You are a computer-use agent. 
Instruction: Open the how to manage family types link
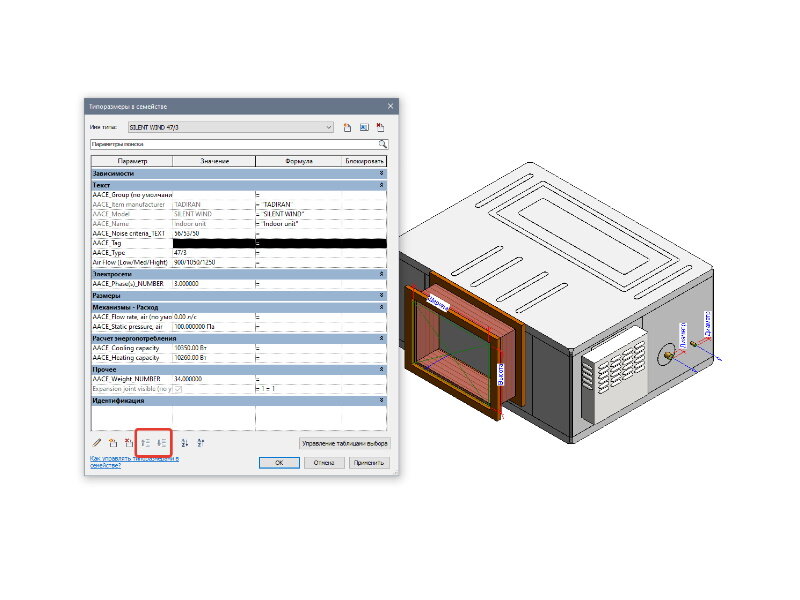tap(134, 462)
